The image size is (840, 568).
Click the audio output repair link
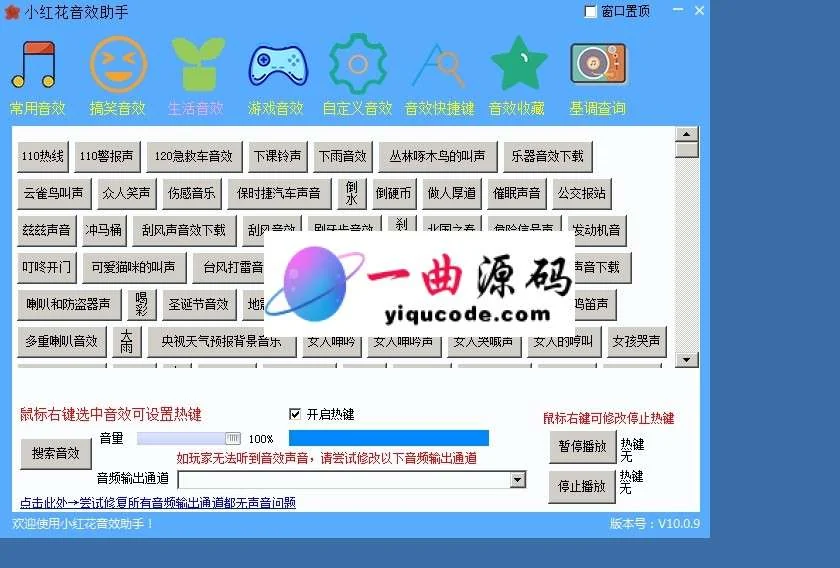tap(157, 502)
